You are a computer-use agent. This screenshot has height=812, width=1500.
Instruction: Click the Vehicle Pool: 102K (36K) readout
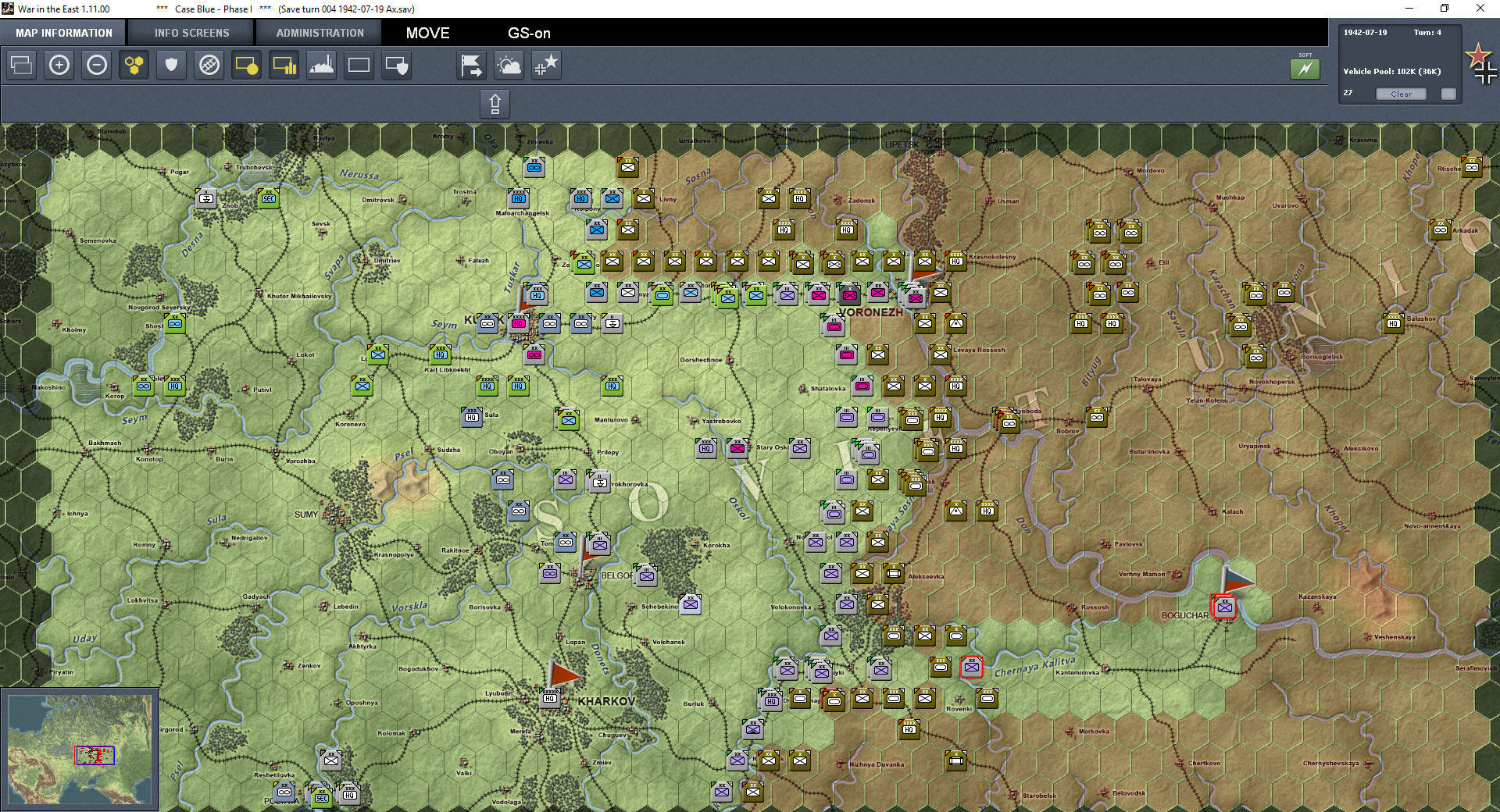1392,71
